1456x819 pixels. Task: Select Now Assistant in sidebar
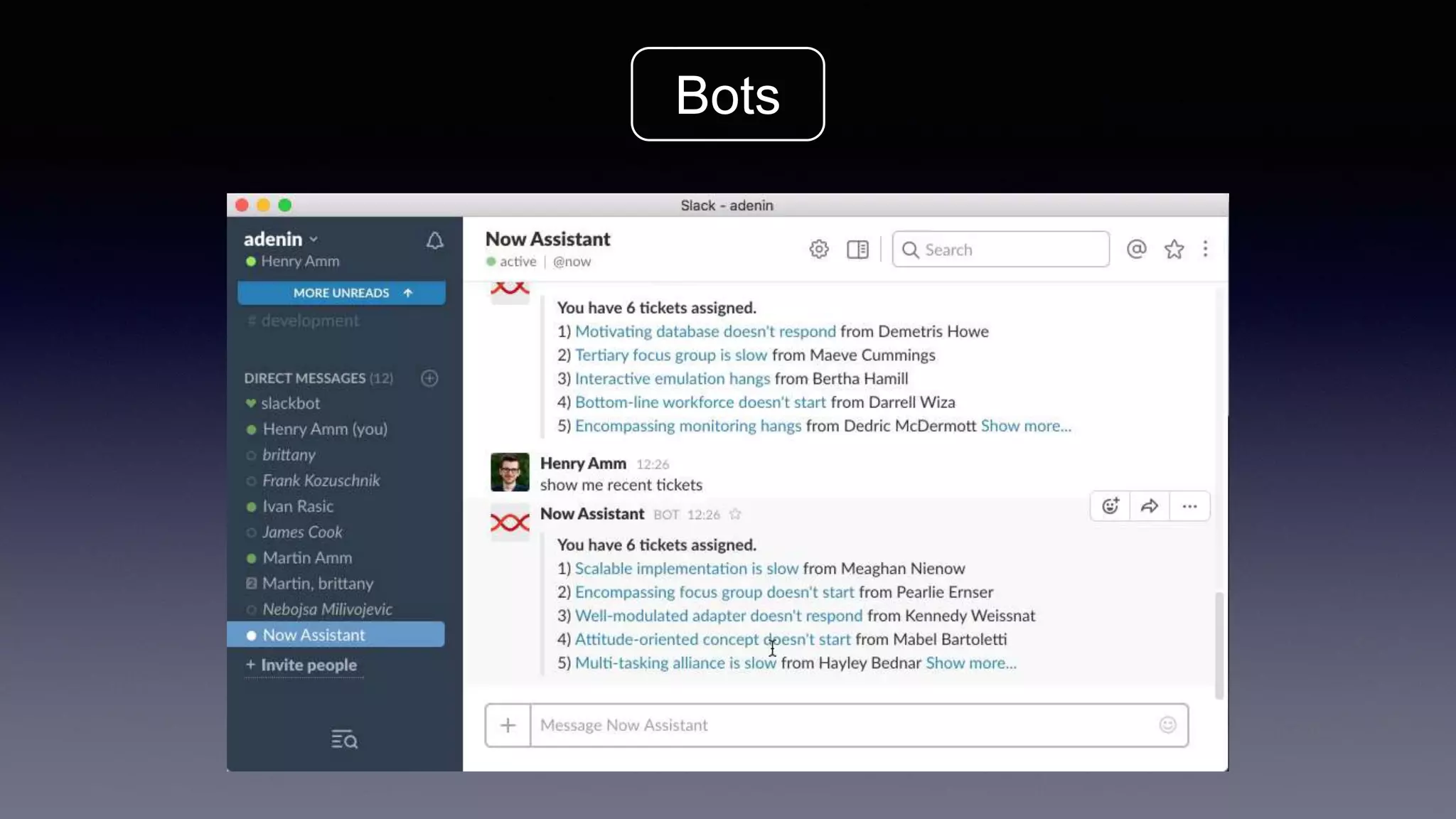[336, 635]
